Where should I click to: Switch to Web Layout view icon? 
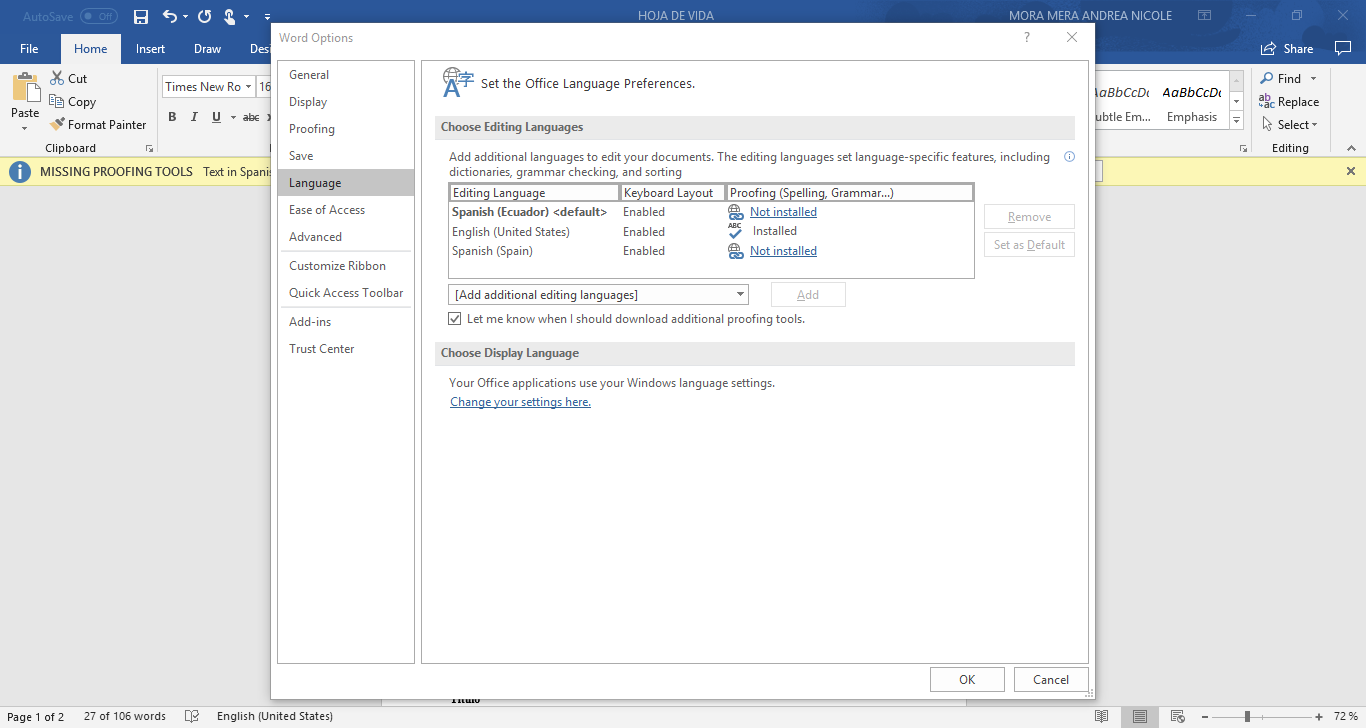point(1177,716)
